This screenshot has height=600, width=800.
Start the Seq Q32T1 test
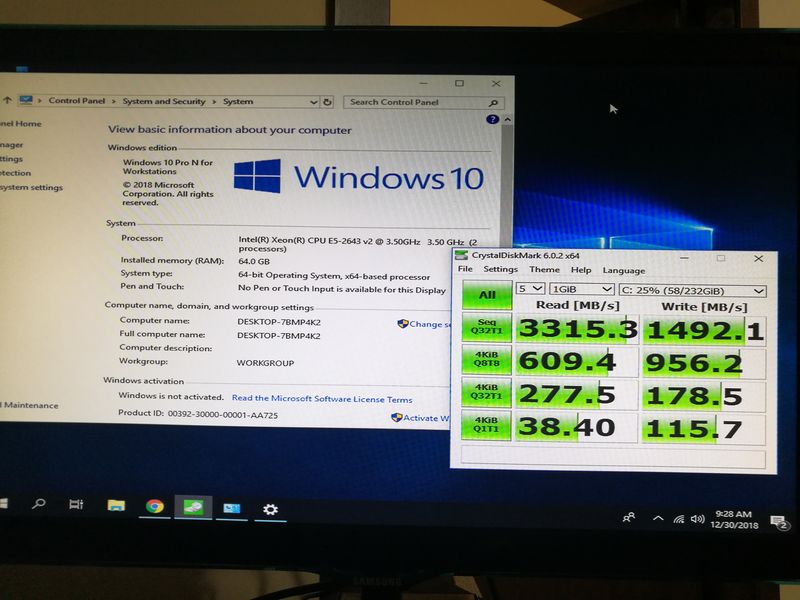(486, 327)
